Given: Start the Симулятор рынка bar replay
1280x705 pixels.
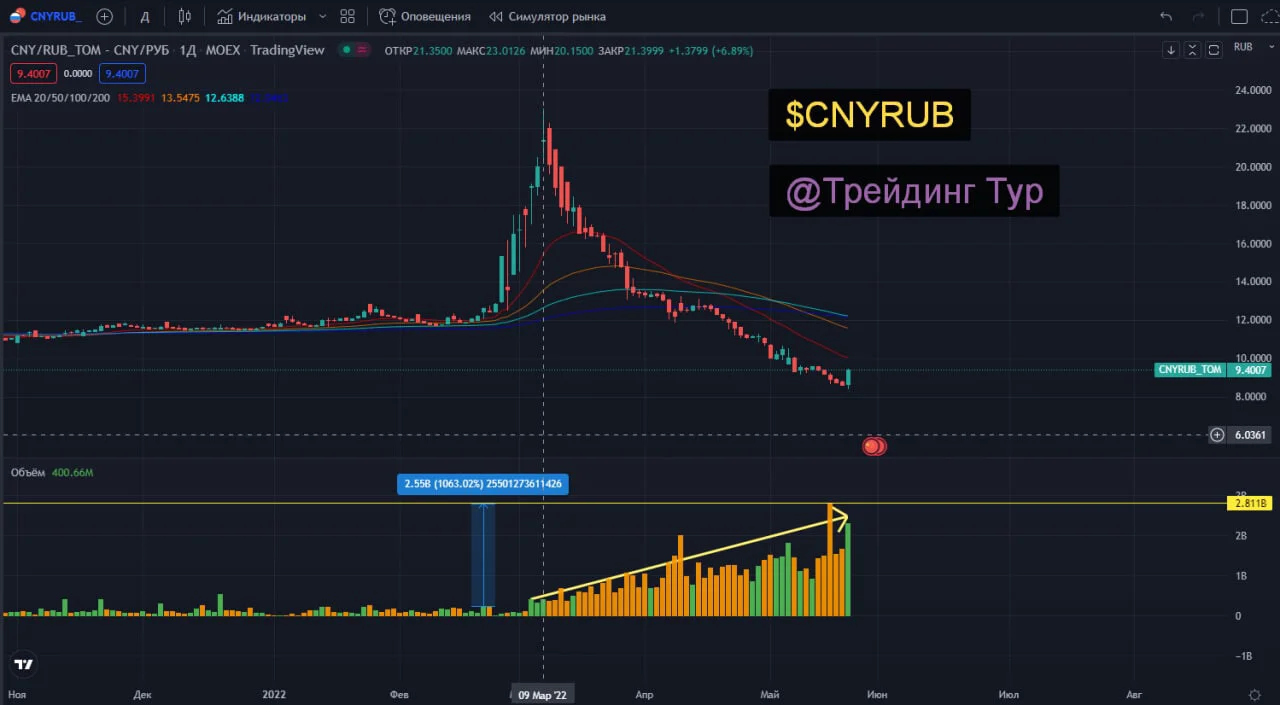Looking at the screenshot, I should click(x=547, y=16).
